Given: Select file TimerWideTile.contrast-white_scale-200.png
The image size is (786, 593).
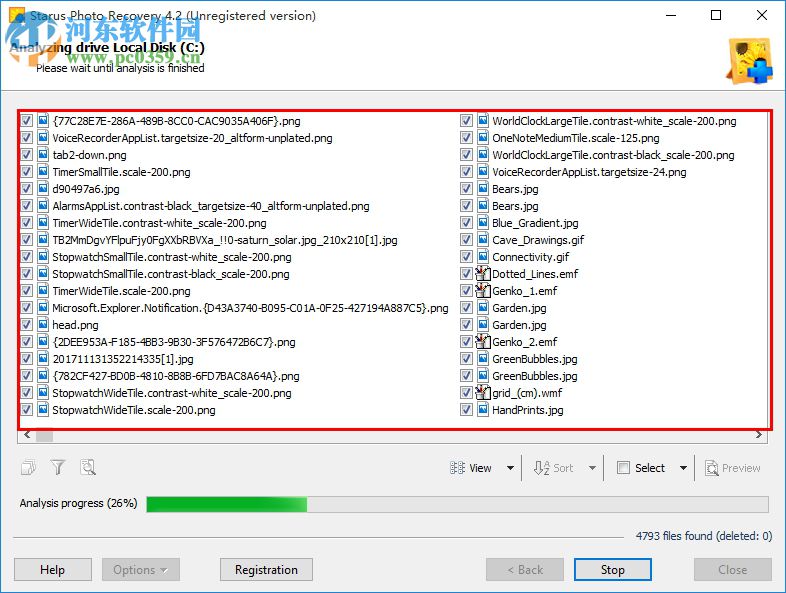Looking at the screenshot, I should click(x=159, y=223).
